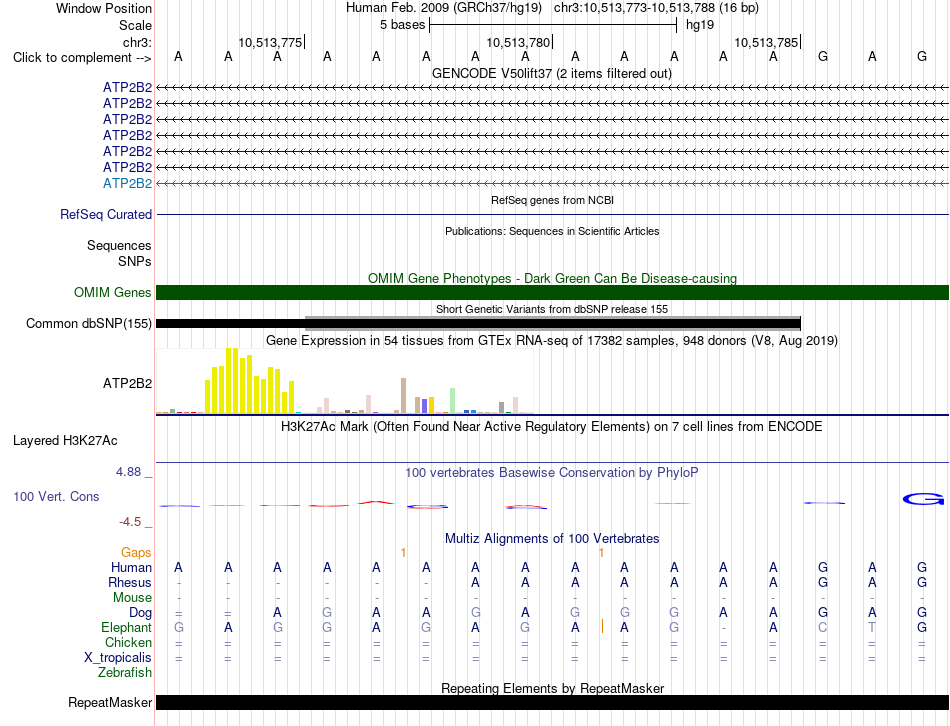This screenshot has height=726, width=950.
Task: Click the 100 Vert. Cons label
Action: point(56,496)
